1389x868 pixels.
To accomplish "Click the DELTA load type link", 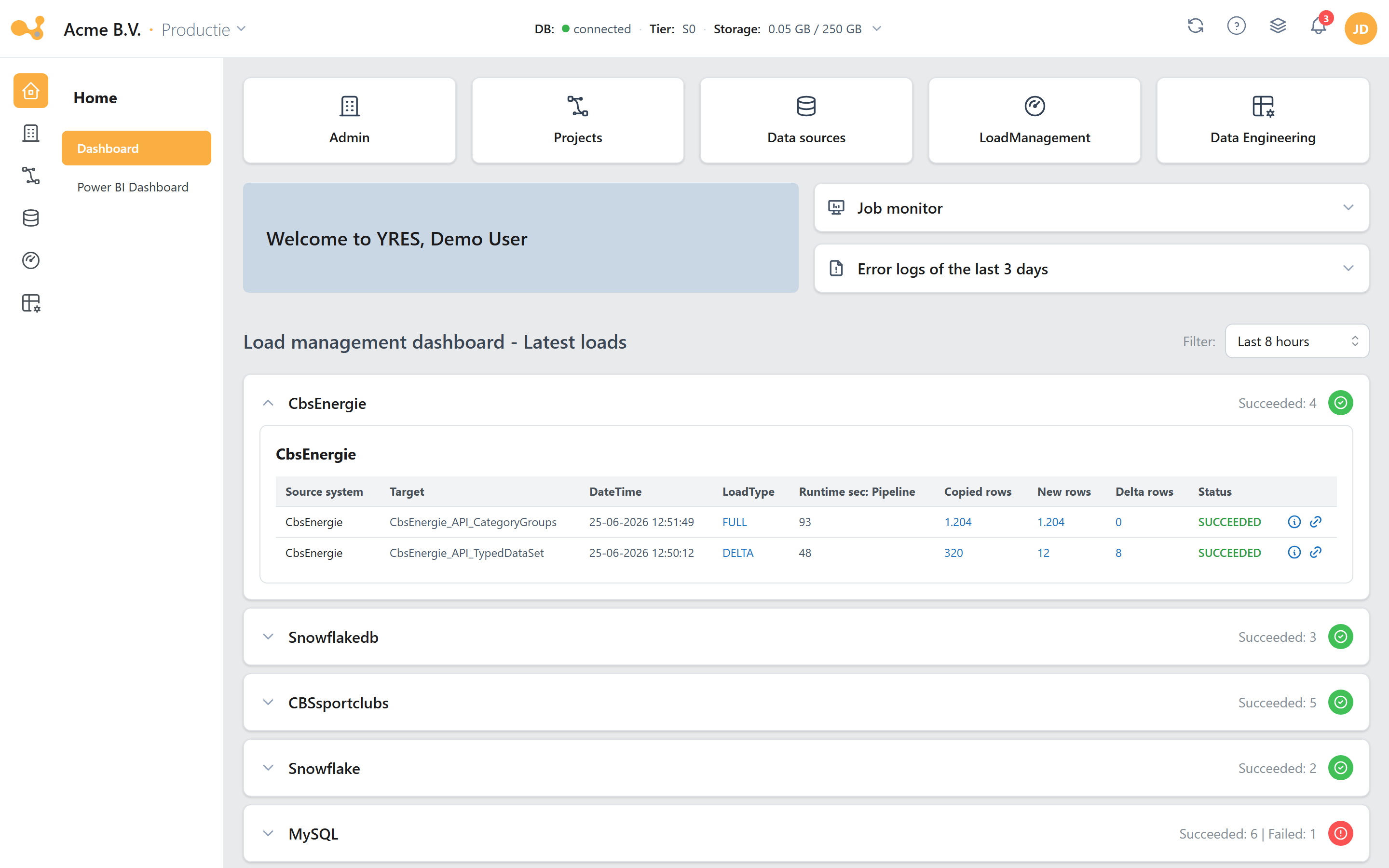I will pos(738,553).
